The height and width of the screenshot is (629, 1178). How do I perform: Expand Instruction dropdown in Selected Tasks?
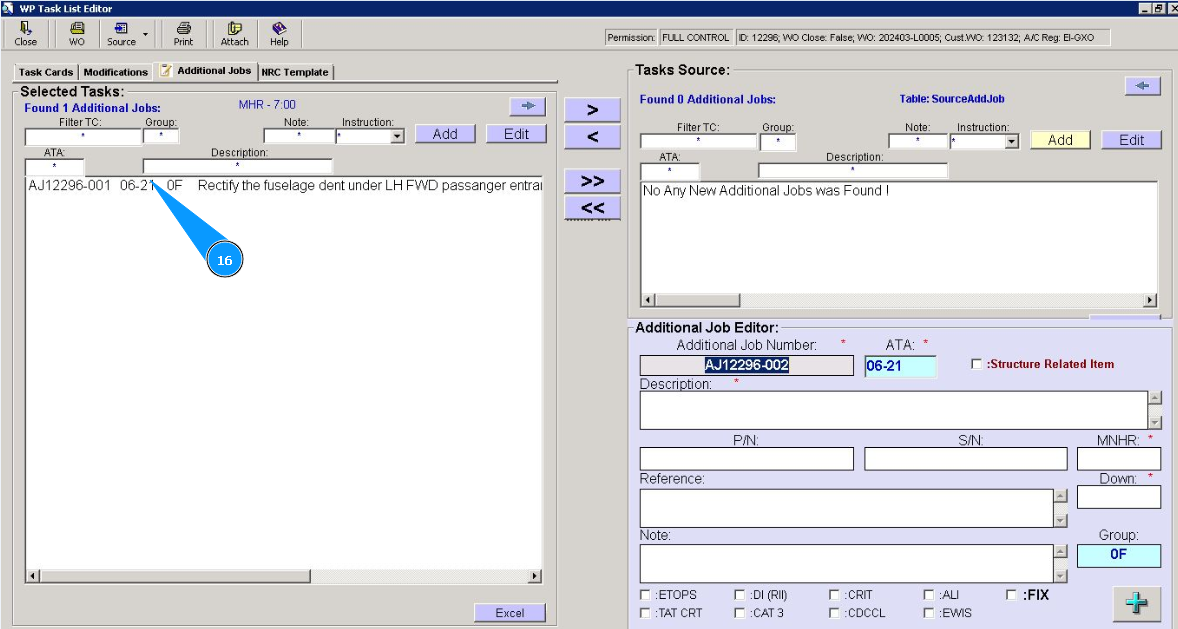pos(397,136)
